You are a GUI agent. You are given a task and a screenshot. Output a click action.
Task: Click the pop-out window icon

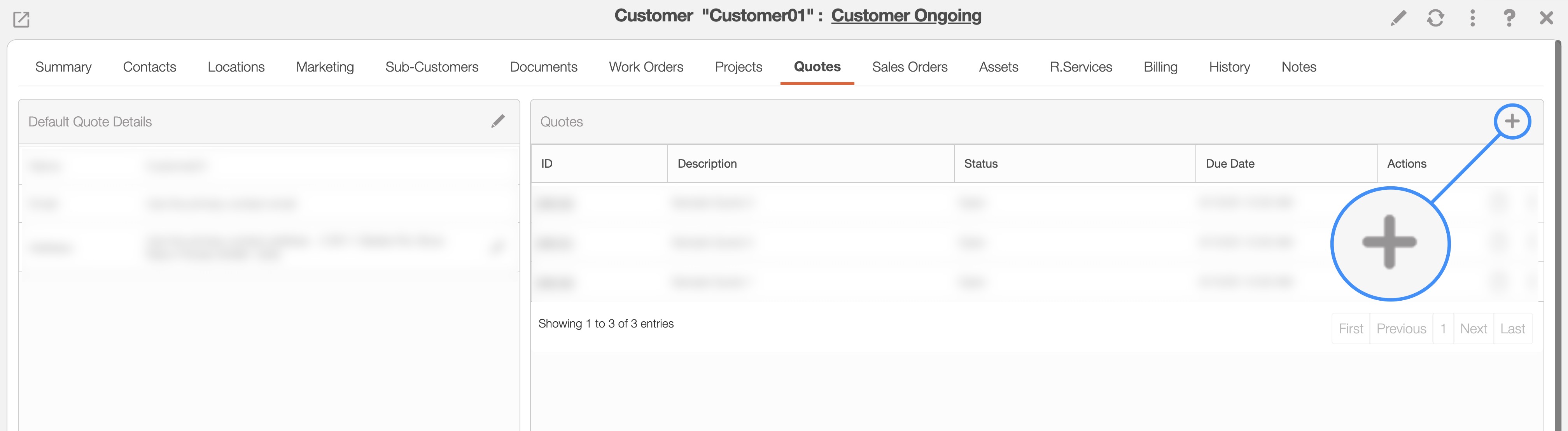tap(21, 19)
